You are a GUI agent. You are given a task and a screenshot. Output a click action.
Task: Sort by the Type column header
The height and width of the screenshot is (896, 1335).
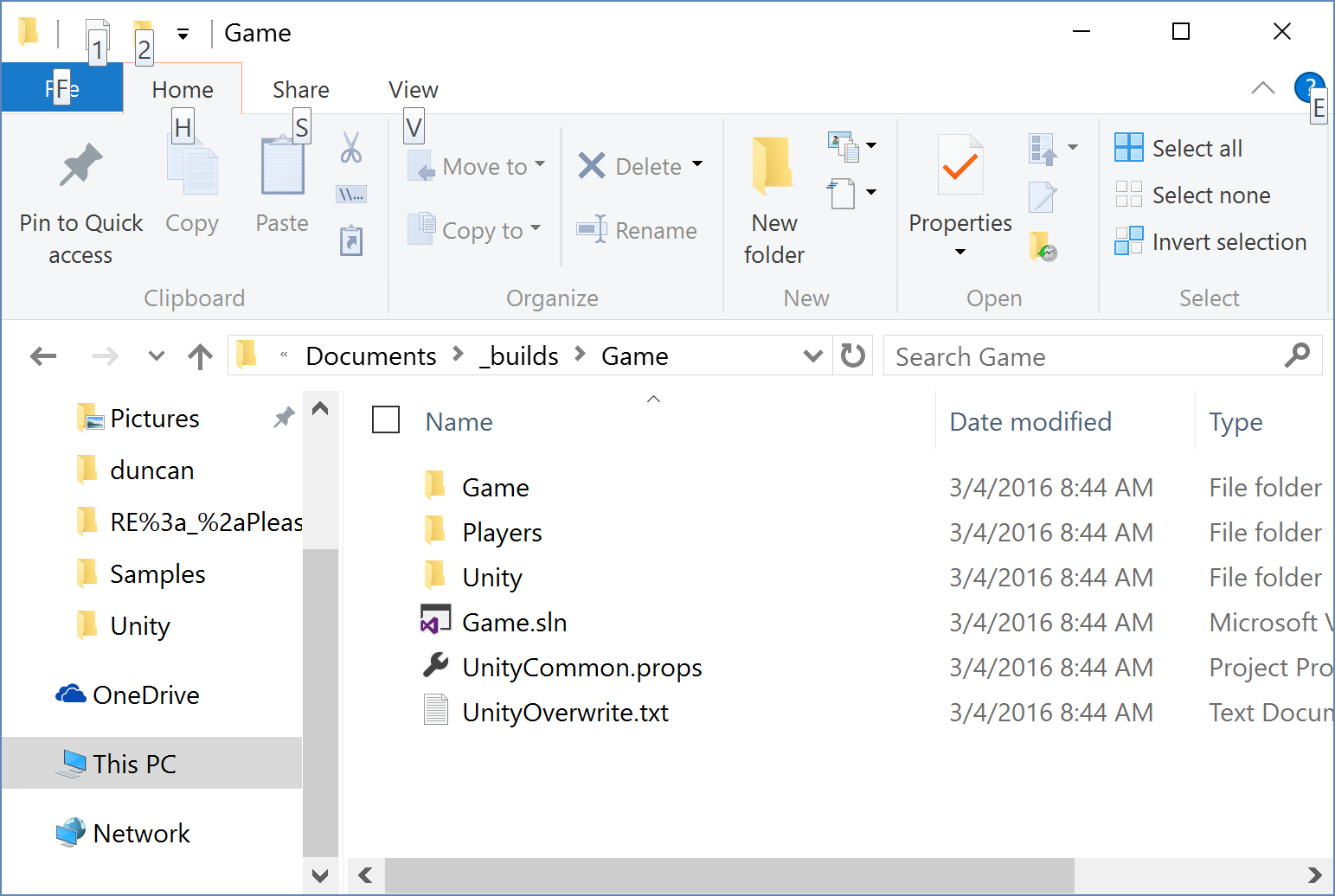coord(1236,421)
